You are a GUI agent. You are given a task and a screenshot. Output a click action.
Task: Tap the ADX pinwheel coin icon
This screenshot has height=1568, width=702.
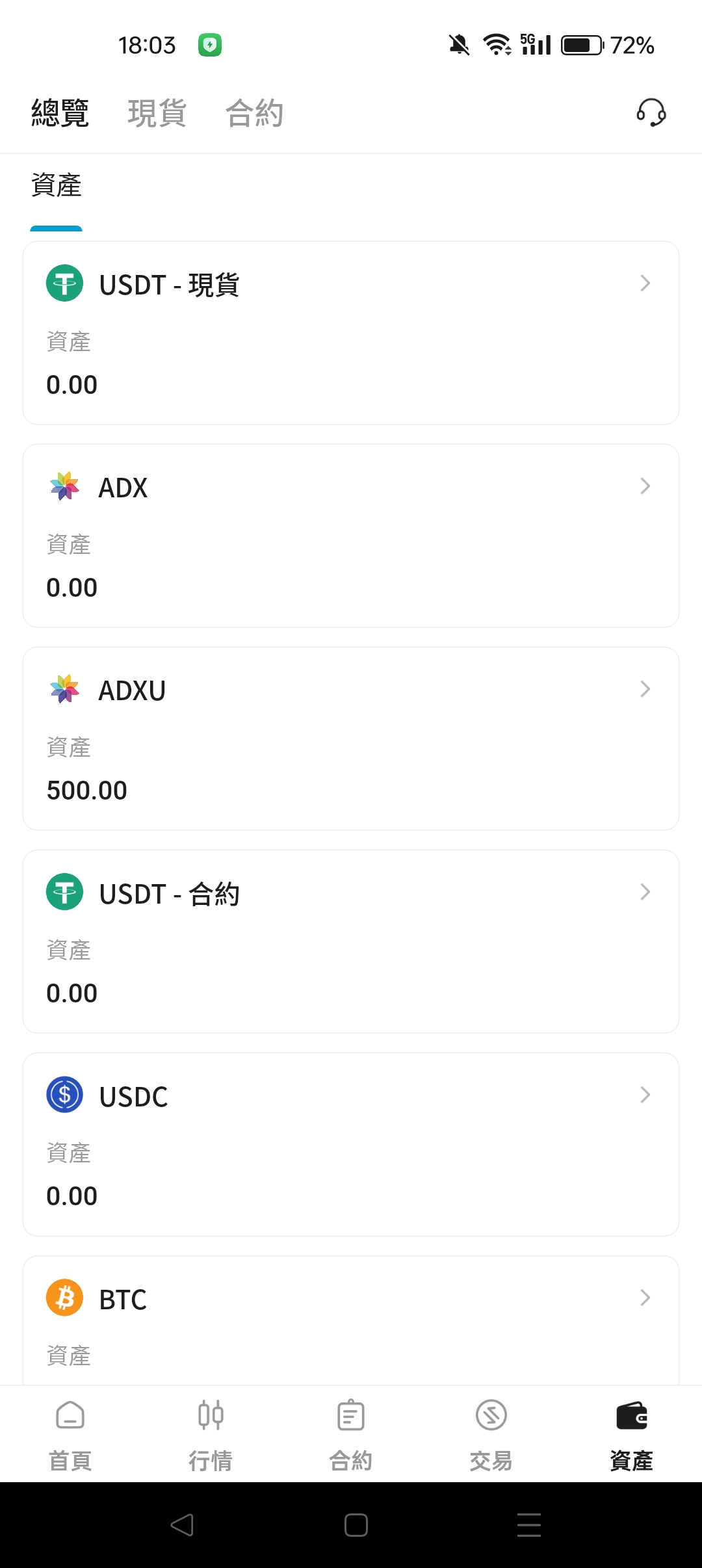point(64,486)
